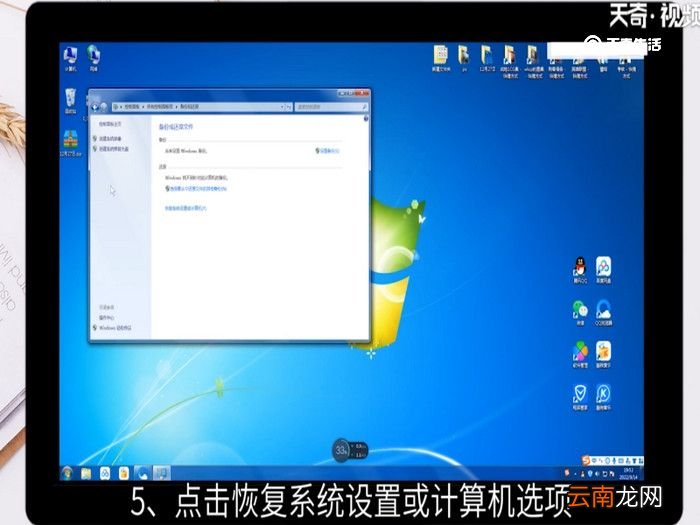Click the floating 33% memory accelerator ball
This screenshot has width=700, height=525.
tap(342, 450)
